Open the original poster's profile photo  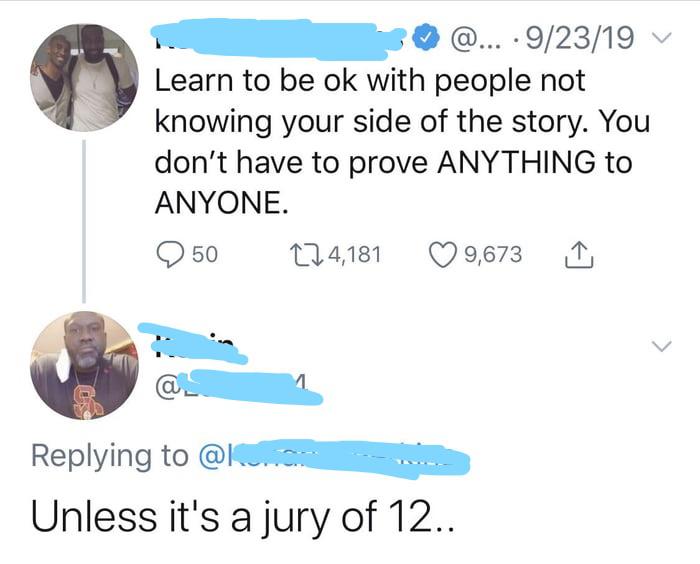click(x=84, y=78)
